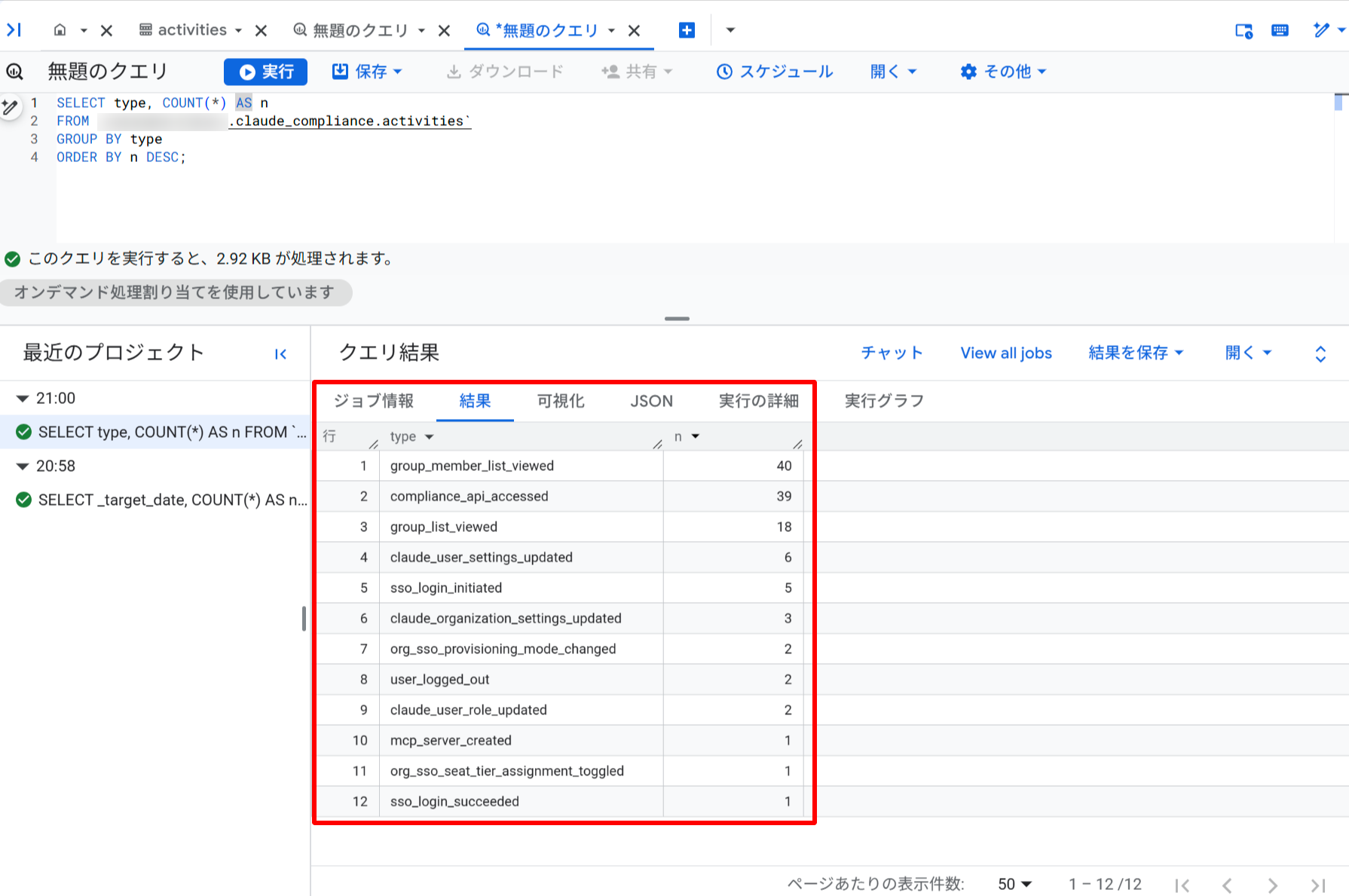Close the activities tab
Viewport: 1349px width, 896px height.
tap(261, 30)
